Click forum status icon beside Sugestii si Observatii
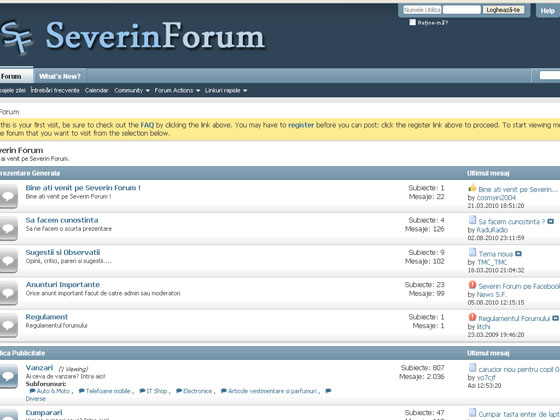The height and width of the screenshot is (420, 560). 9,261
